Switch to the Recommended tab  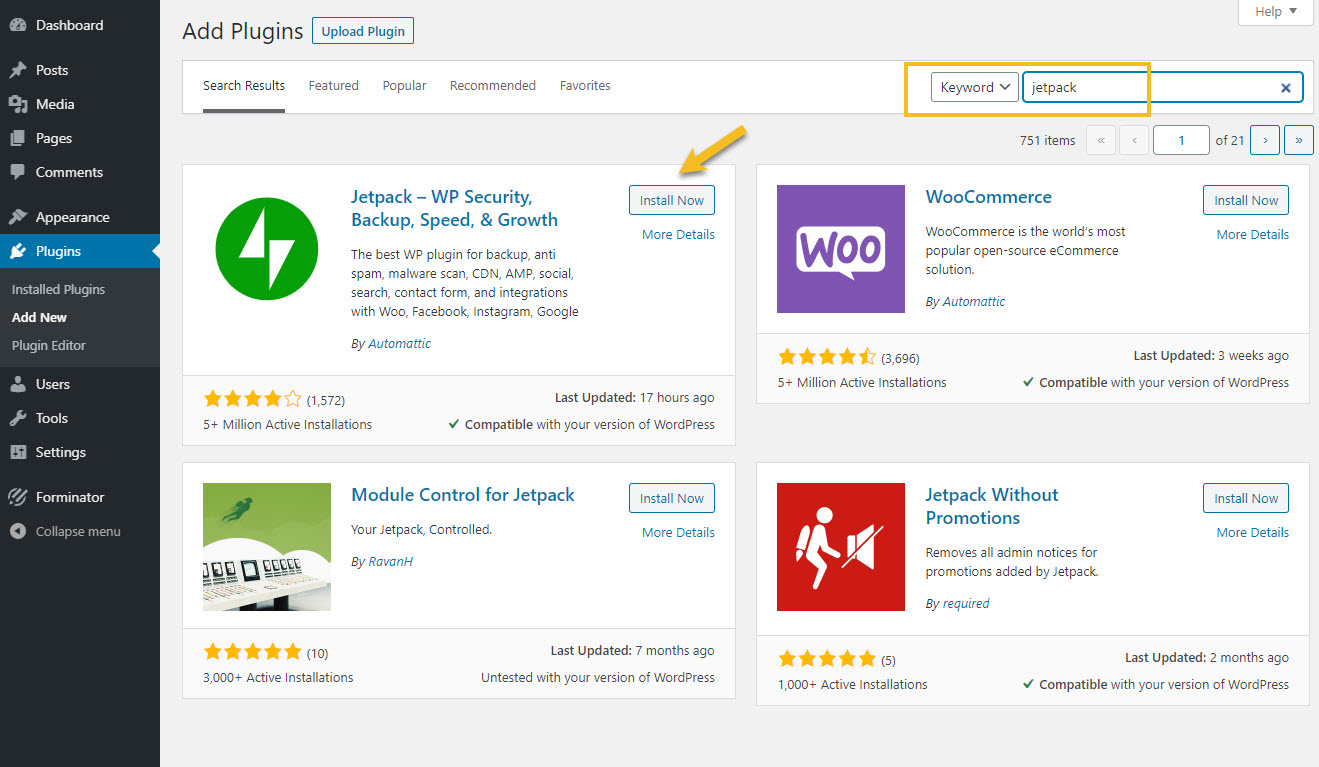pyautogui.click(x=493, y=86)
